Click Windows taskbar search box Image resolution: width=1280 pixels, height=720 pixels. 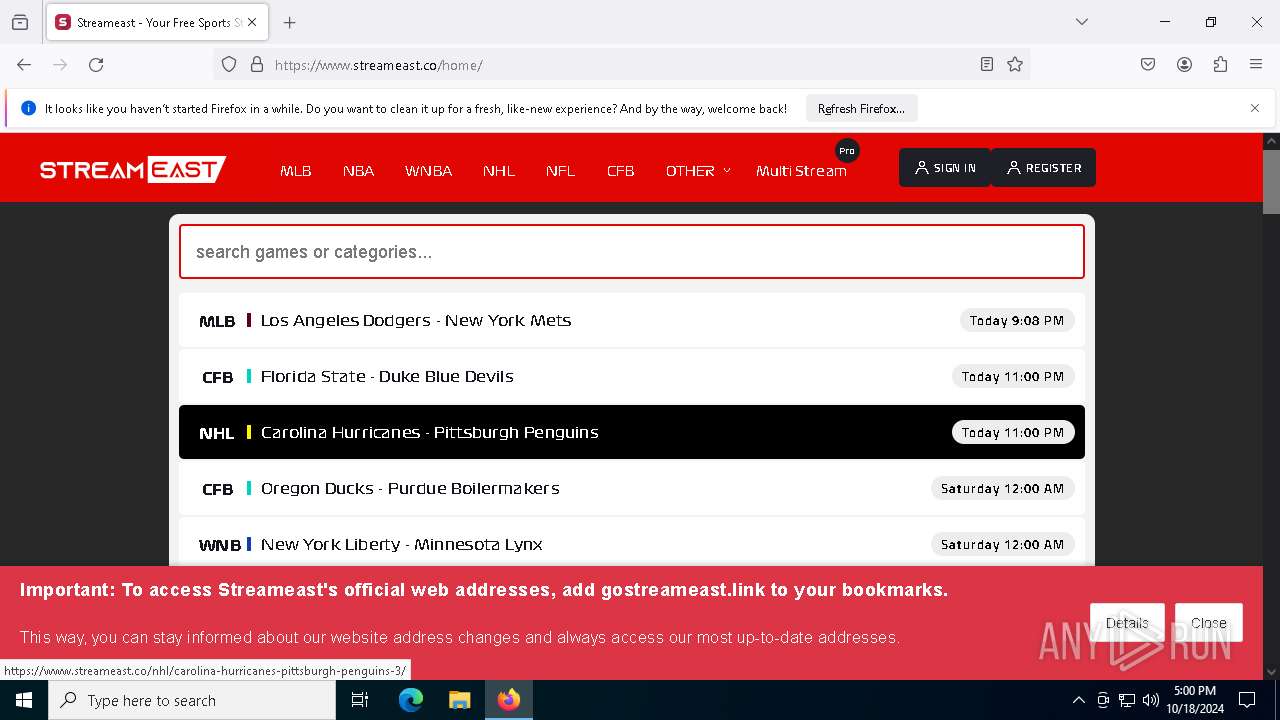pyautogui.click(x=192, y=700)
